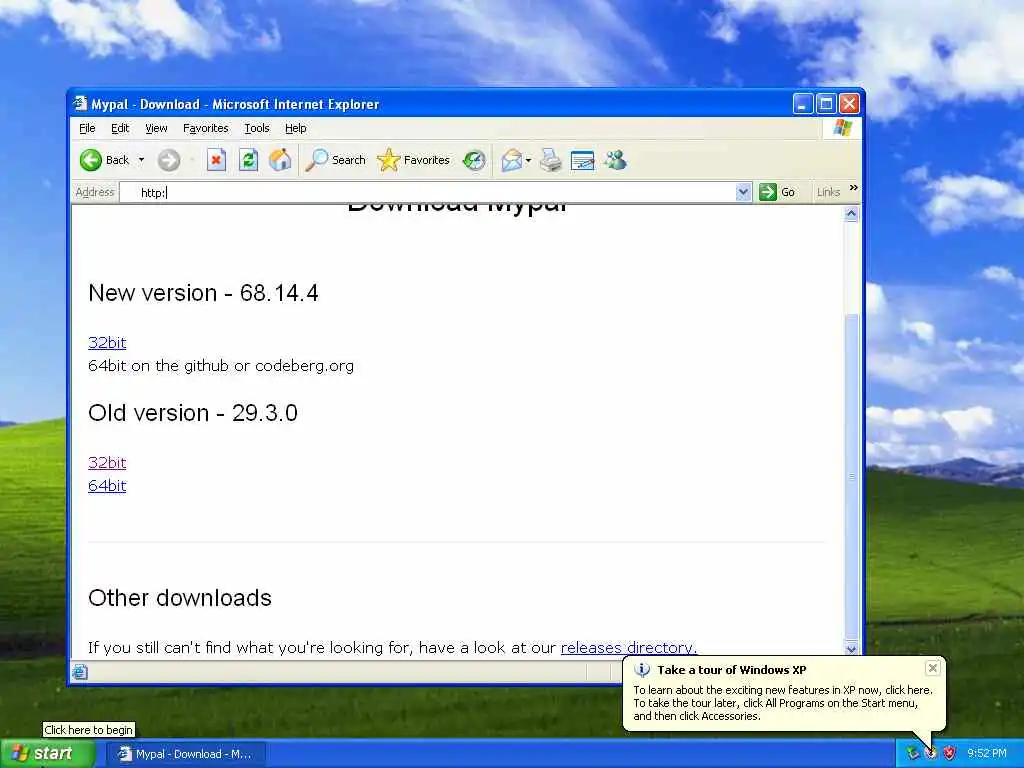
Task: Click the Take a tour of Windows XP balloon
Action: [784, 693]
